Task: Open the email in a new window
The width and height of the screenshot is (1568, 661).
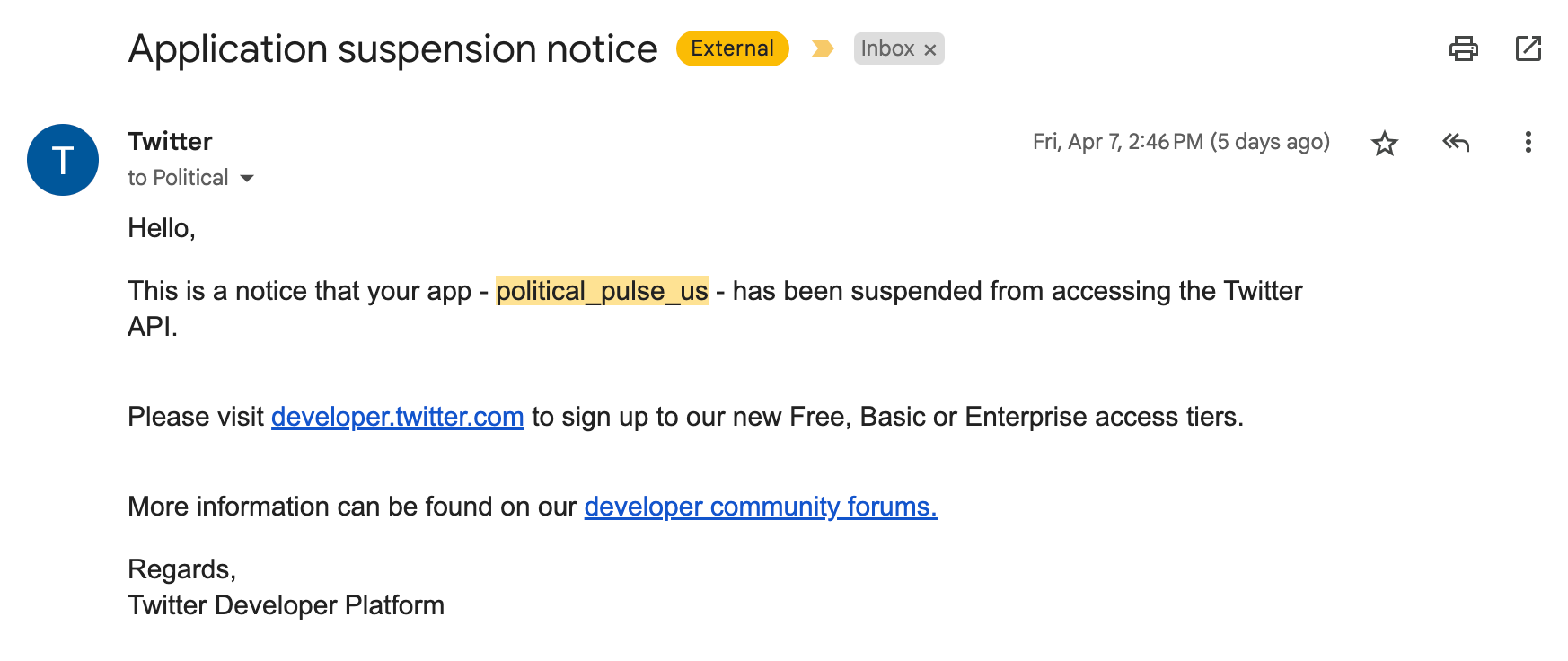Action: [1528, 48]
